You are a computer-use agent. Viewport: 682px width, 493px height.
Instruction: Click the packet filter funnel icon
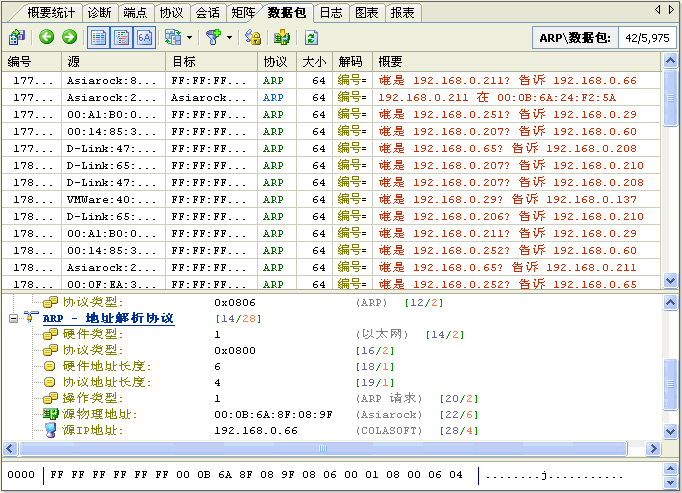pos(213,38)
